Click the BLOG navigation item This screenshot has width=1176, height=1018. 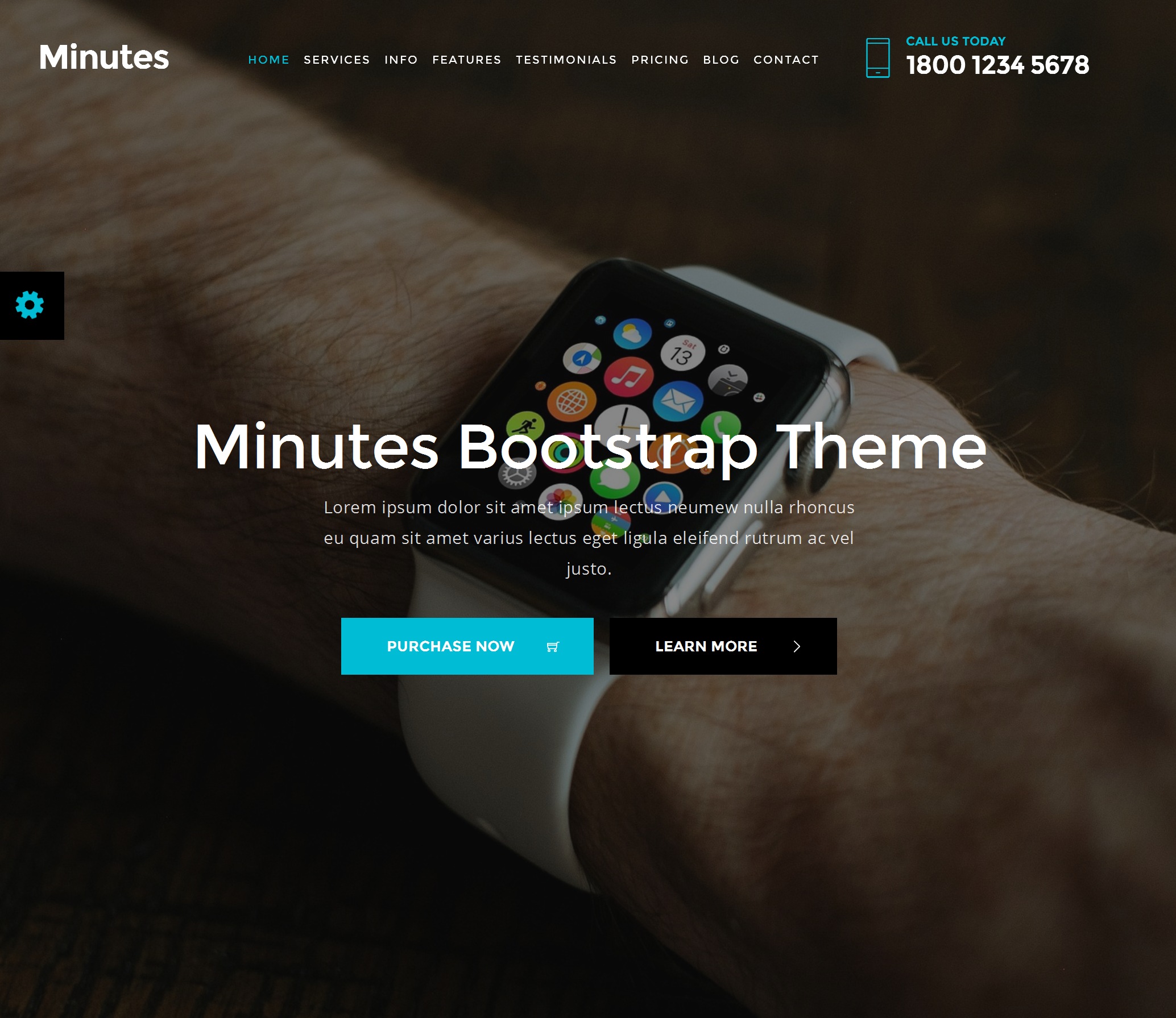721,59
